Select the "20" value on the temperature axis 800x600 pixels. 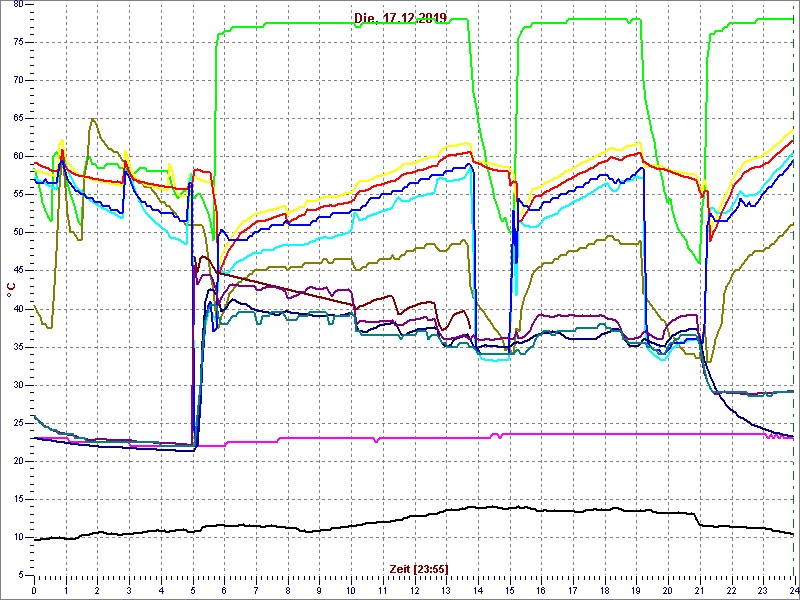18,461
